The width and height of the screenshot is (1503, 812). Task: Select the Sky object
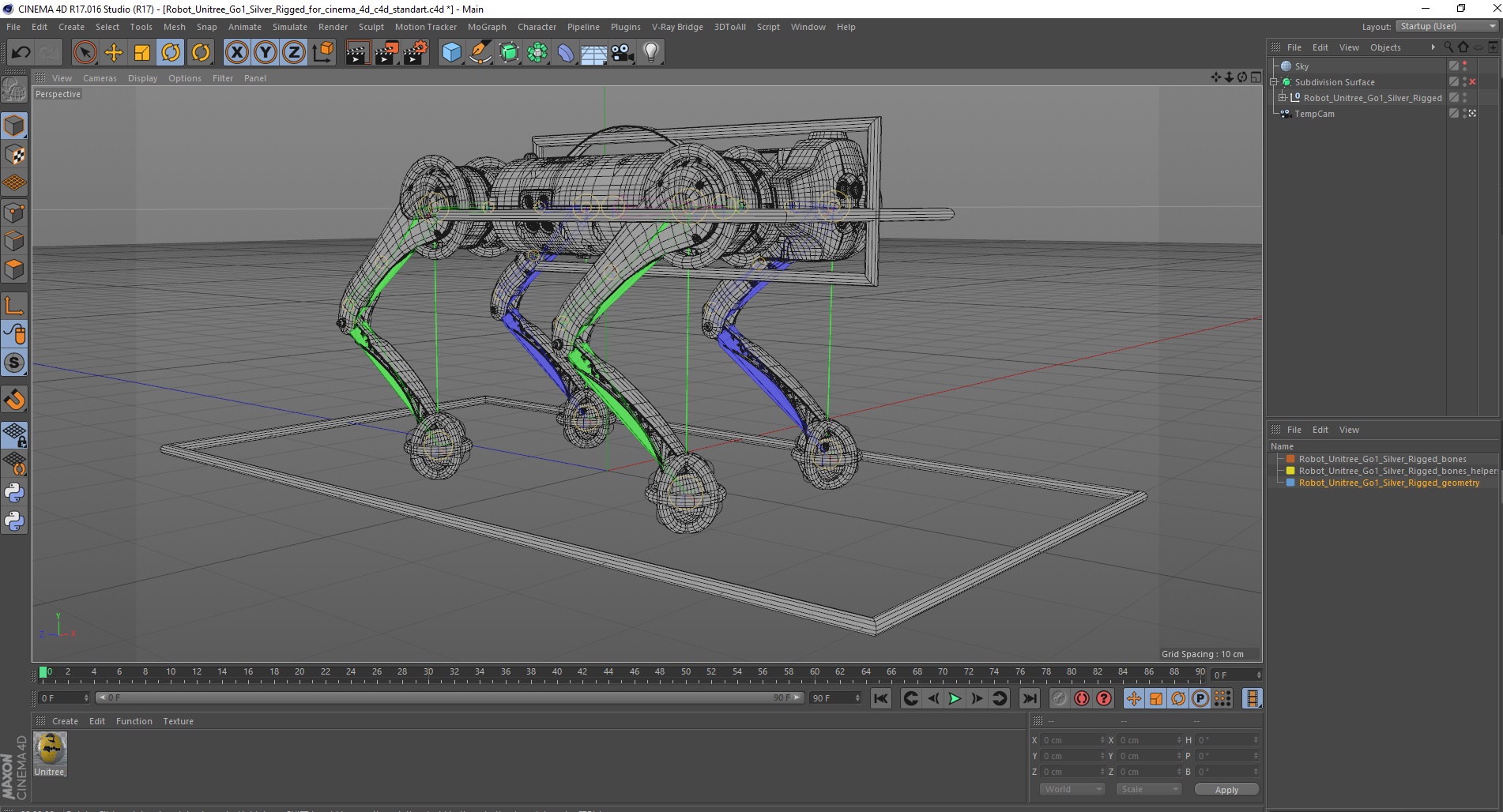[x=1301, y=66]
